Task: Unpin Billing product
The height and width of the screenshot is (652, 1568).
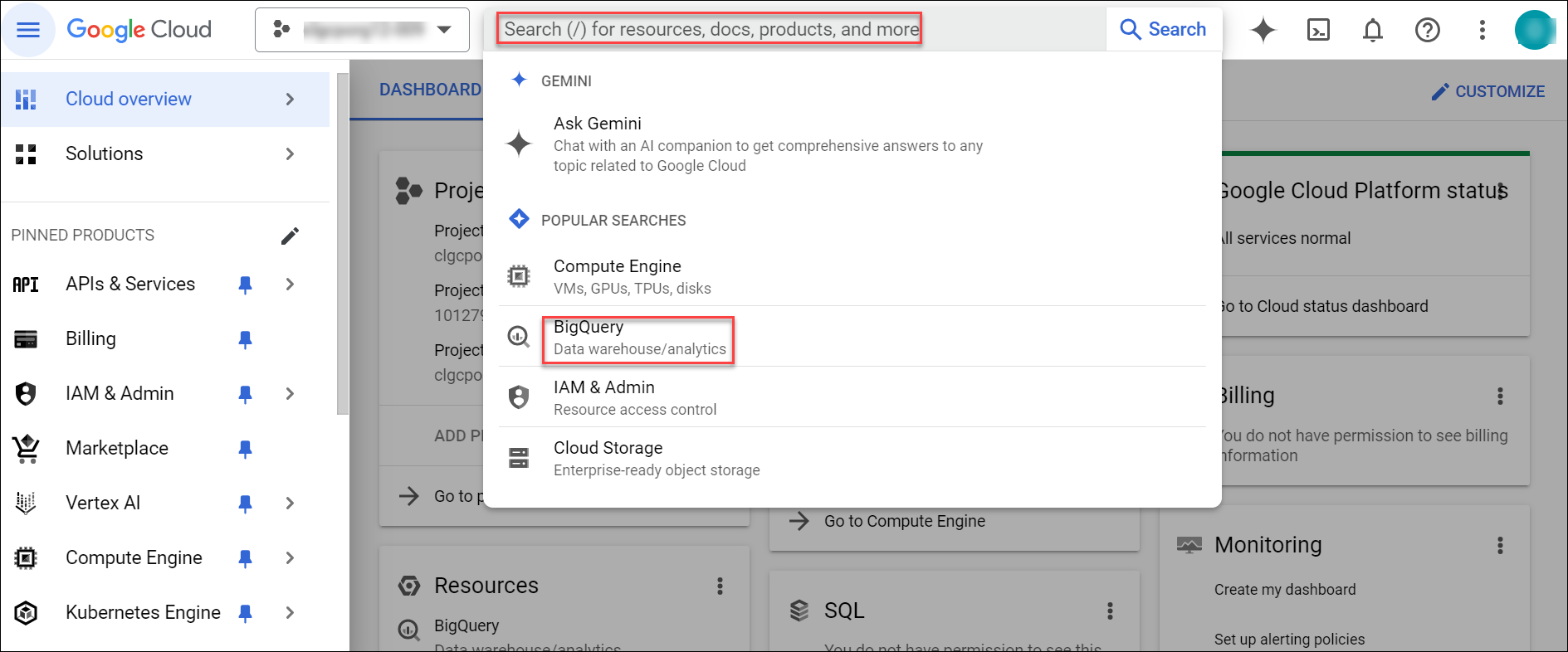Action: [245, 339]
